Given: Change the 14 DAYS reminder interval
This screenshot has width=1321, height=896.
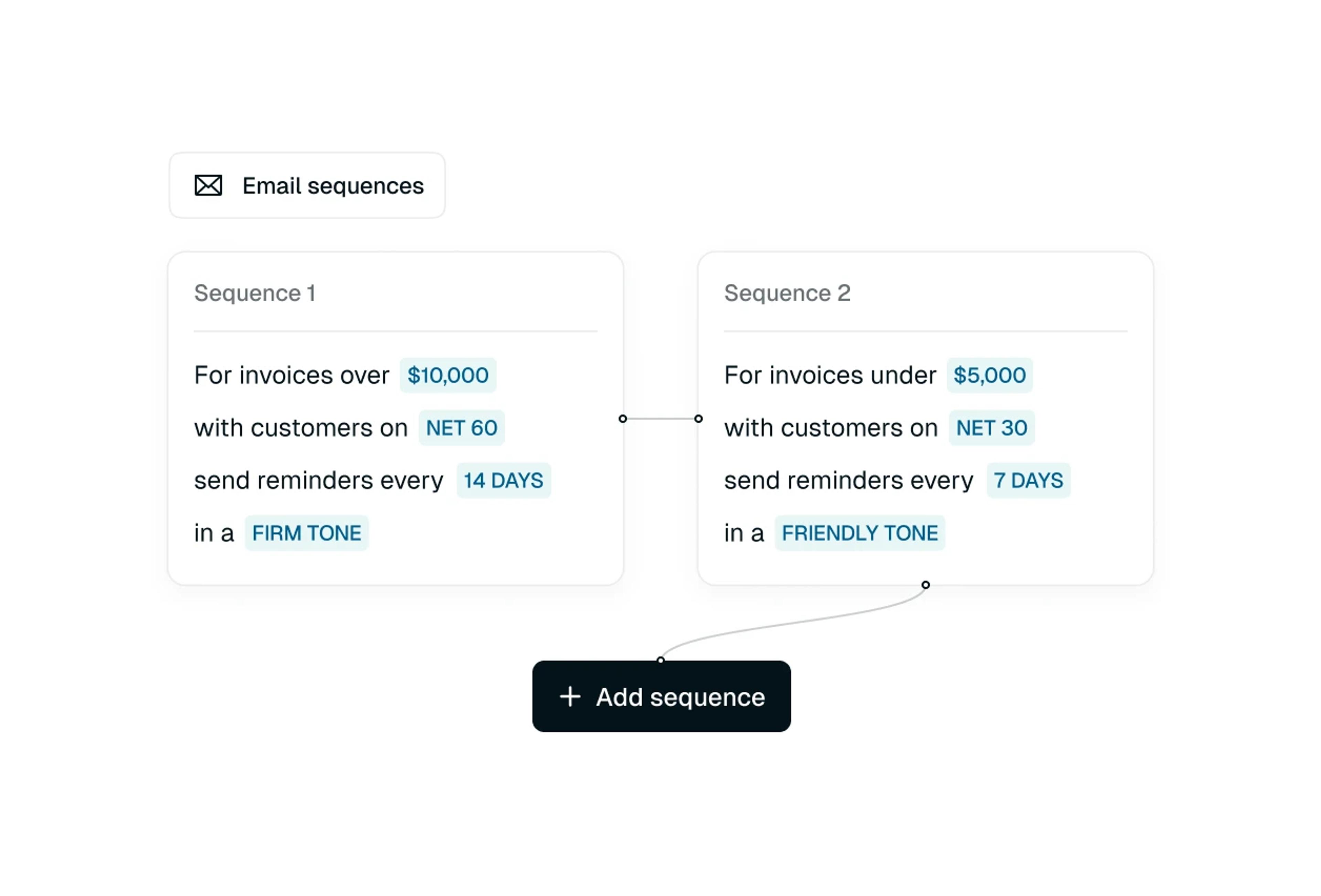Looking at the screenshot, I should (504, 481).
